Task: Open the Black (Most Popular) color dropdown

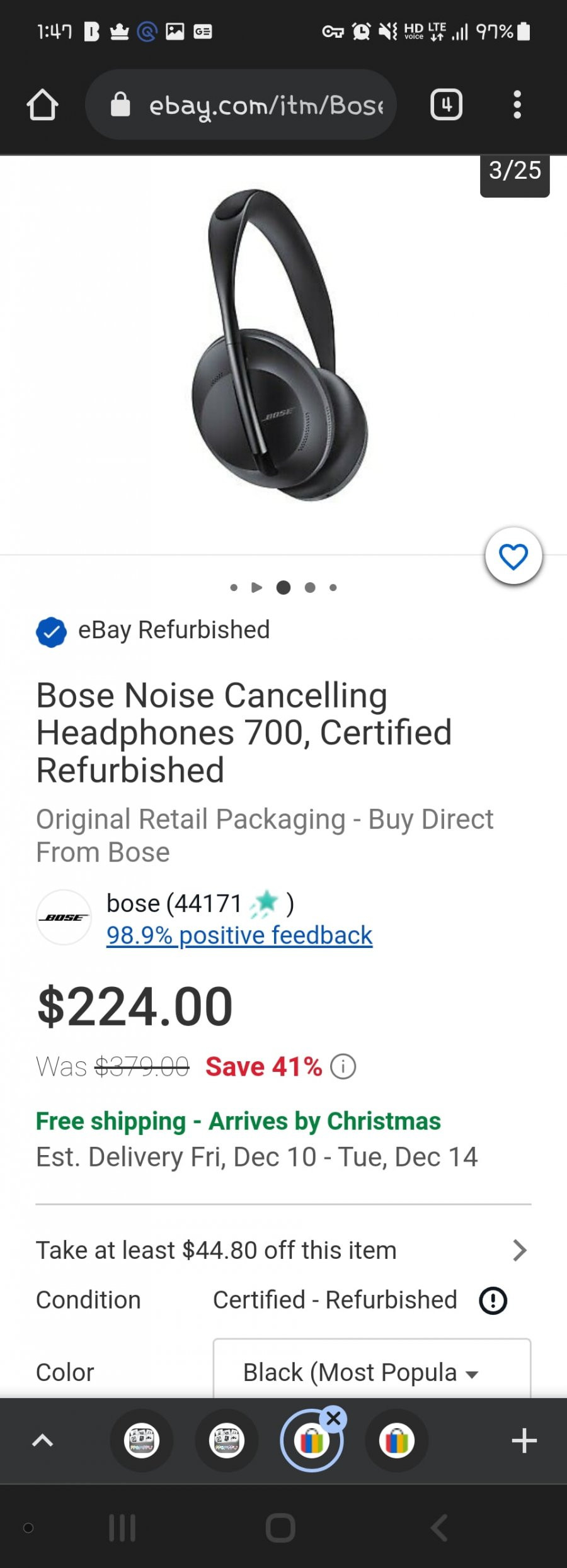Action: [372, 1370]
